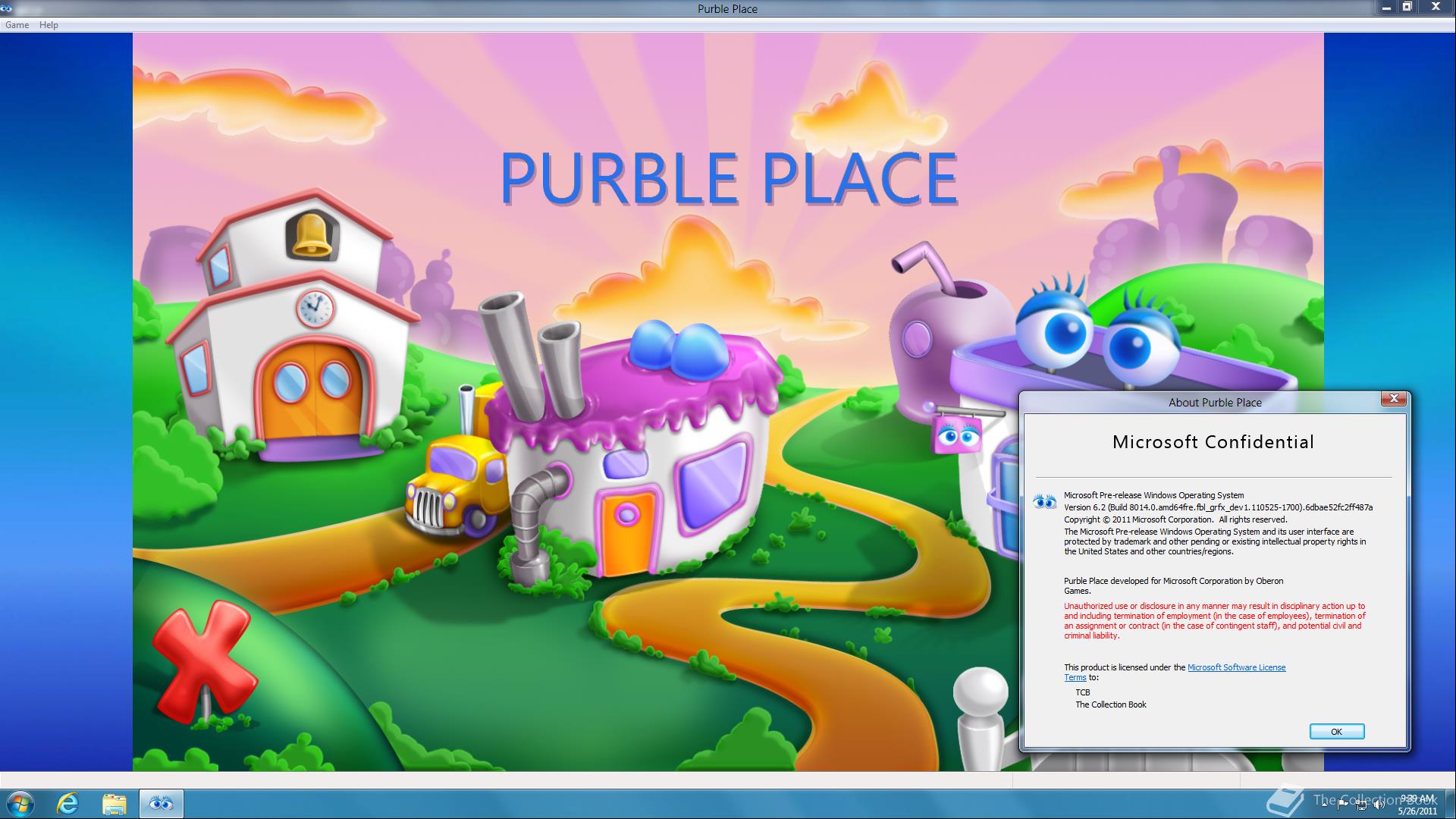Open the volume speaker tray icon
The width and height of the screenshot is (1456, 819).
[1379, 805]
